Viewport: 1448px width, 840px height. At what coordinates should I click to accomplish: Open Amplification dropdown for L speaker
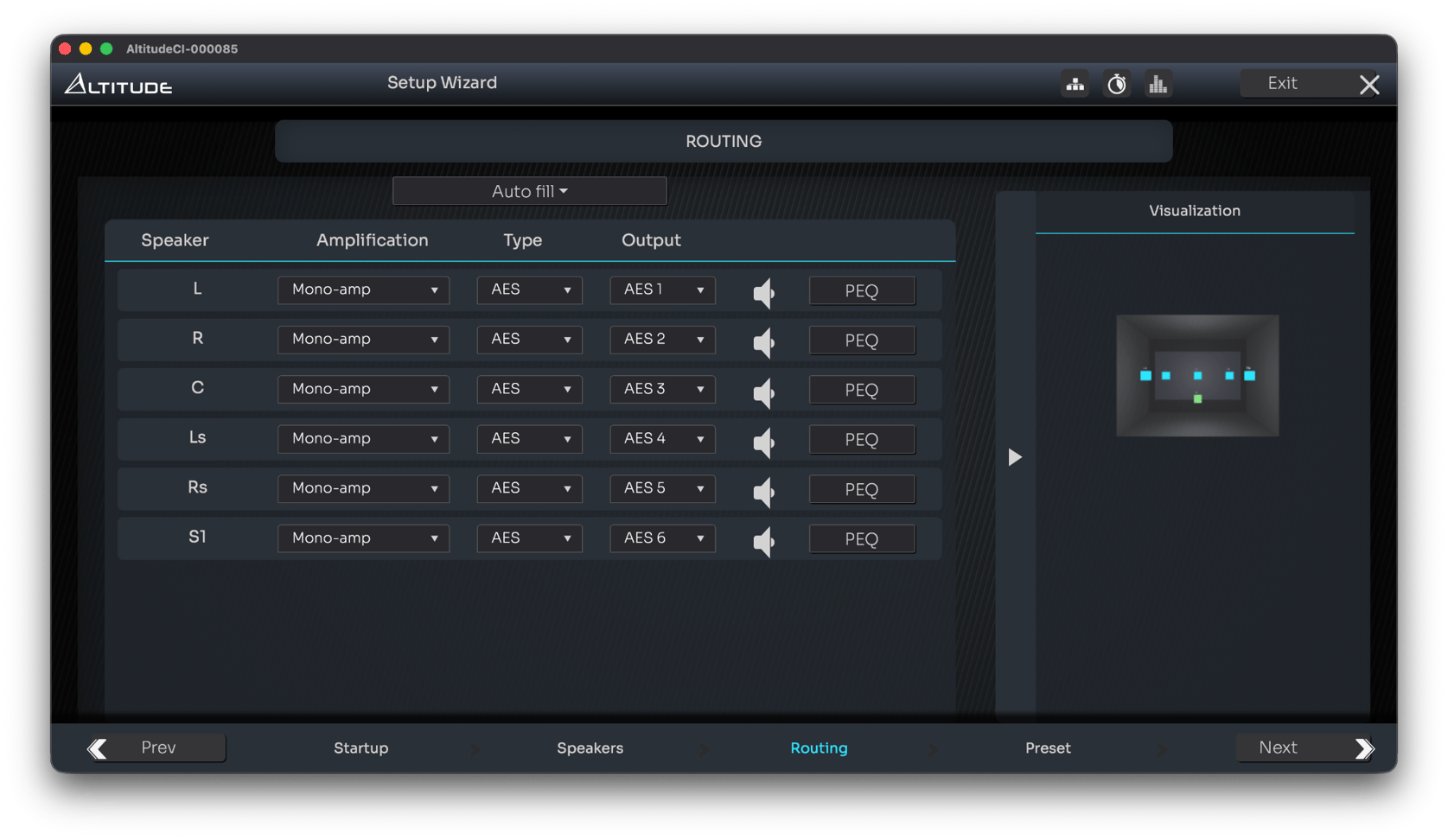click(x=363, y=290)
